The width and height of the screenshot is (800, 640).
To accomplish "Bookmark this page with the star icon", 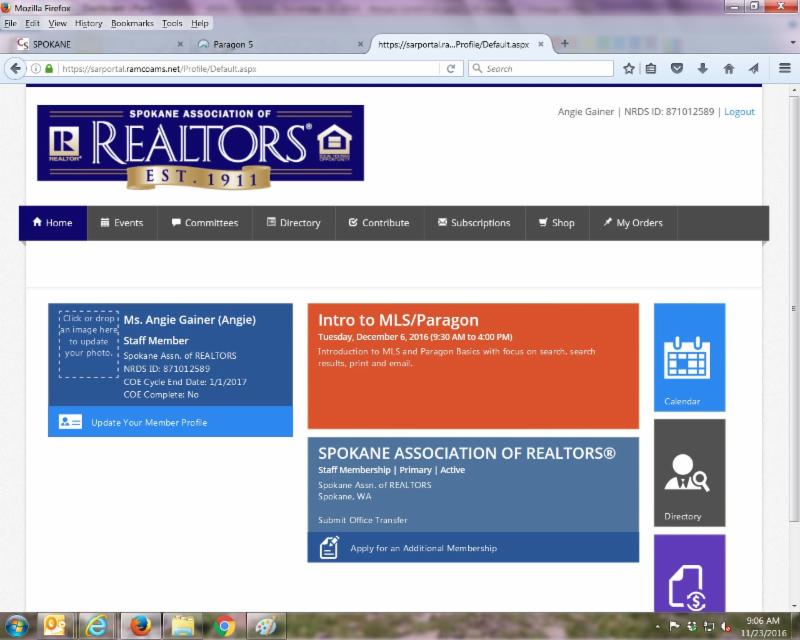I will (x=629, y=69).
